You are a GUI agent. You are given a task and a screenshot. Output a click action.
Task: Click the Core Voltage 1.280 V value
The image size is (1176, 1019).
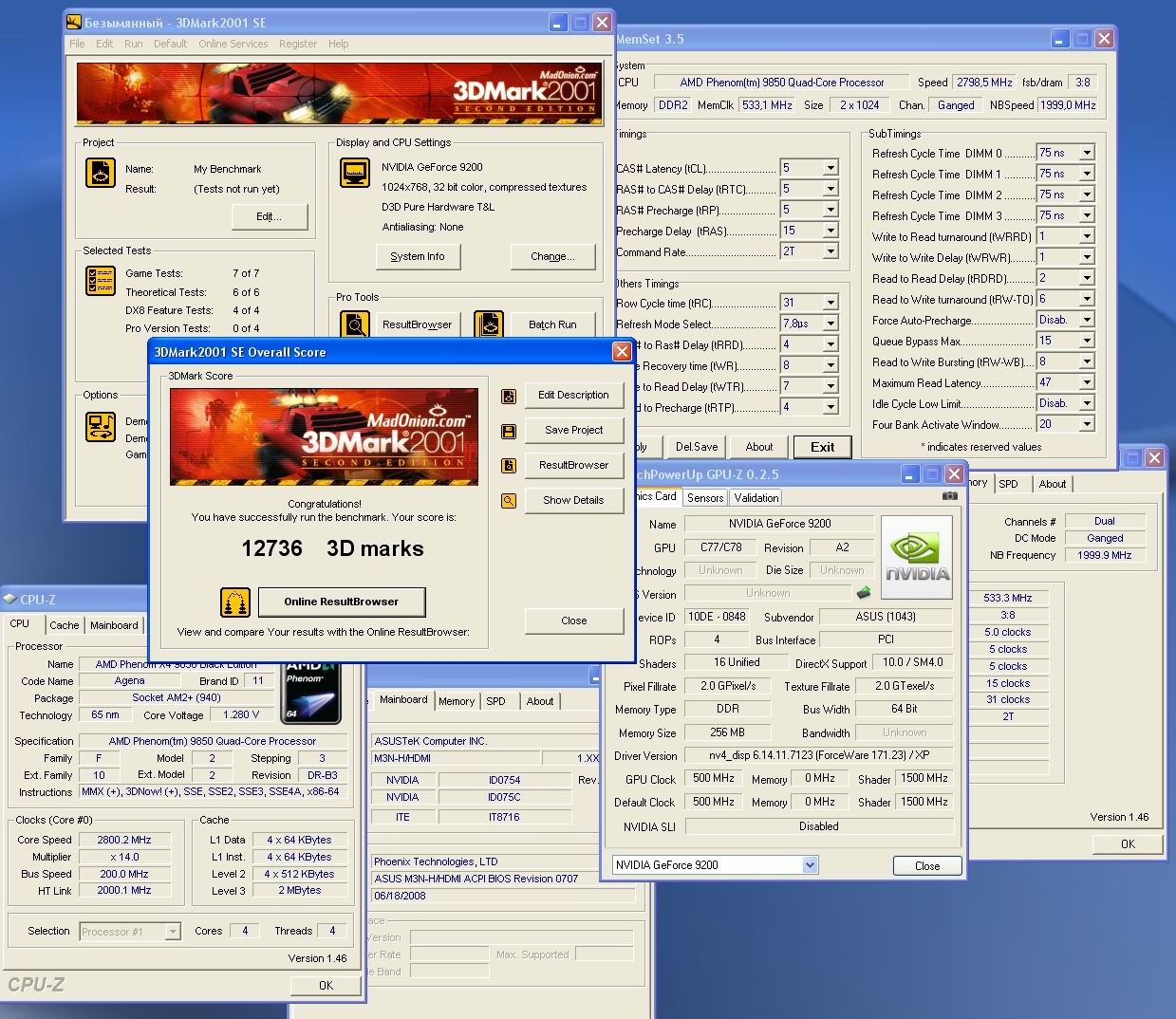tap(241, 714)
